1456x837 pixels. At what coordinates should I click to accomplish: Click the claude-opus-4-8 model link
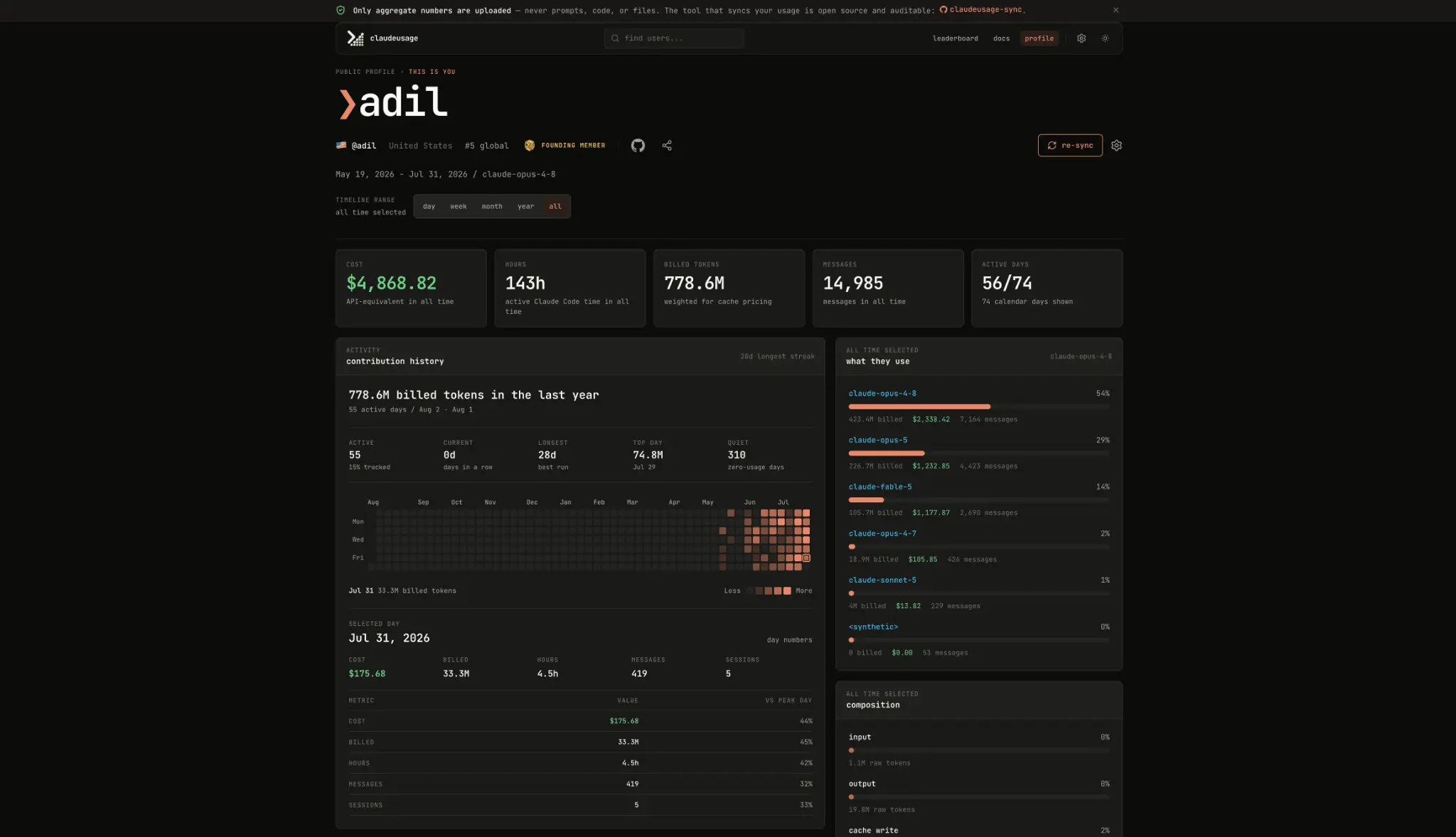[x=882, y=394]
